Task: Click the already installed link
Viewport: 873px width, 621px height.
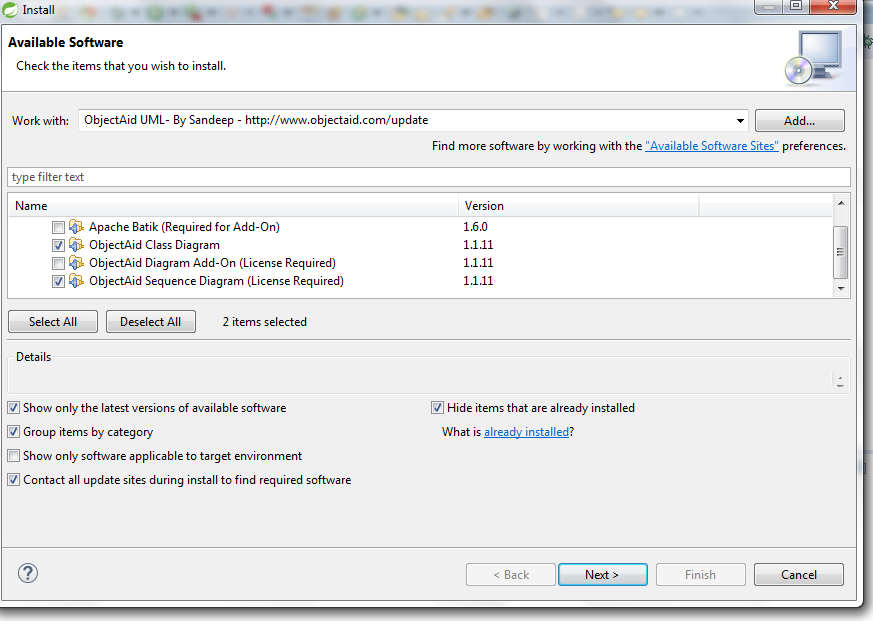Action: point(526,431)
